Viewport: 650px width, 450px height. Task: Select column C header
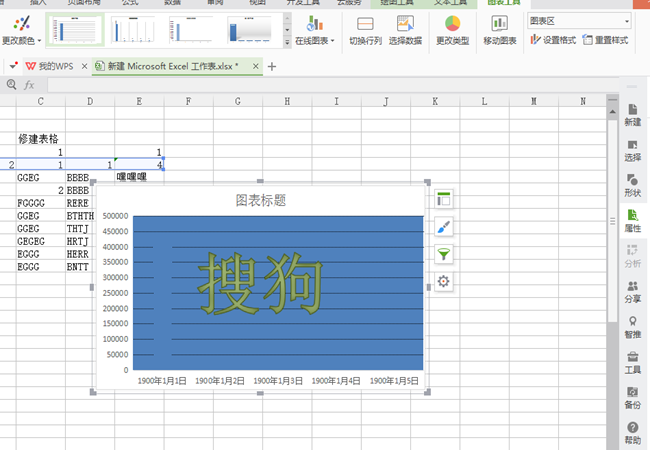41,101
